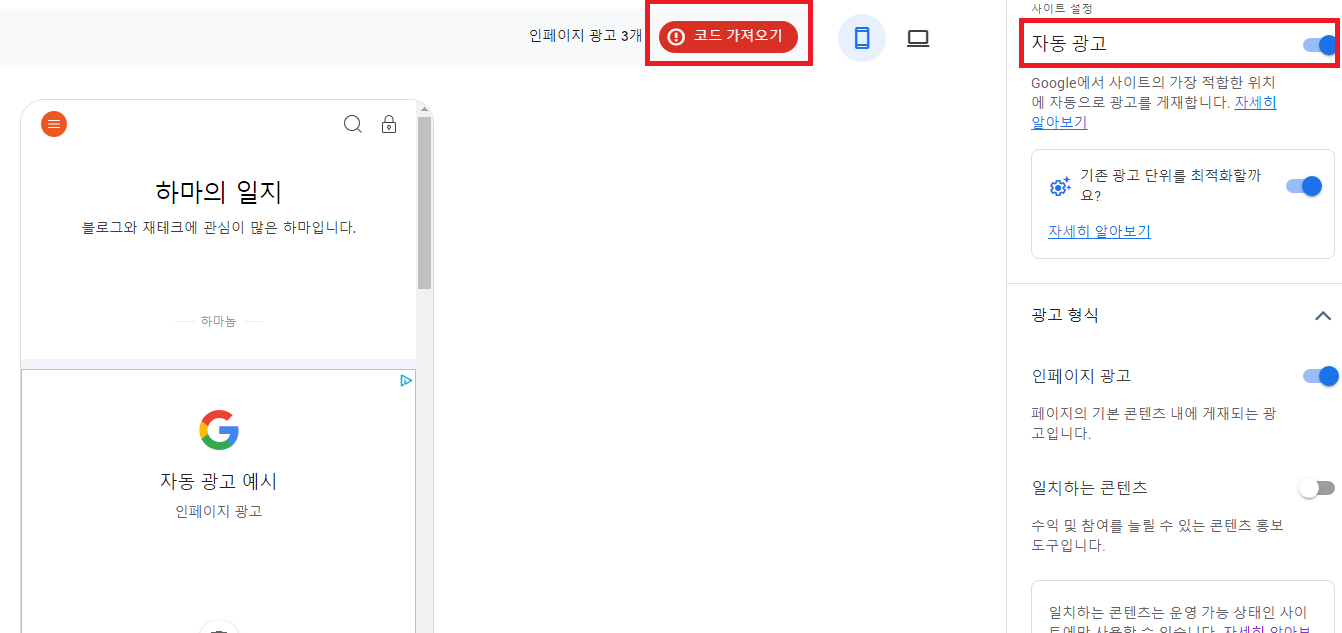Toggle 기존 광고 단위 최적화 switch

coord(1305,186)
